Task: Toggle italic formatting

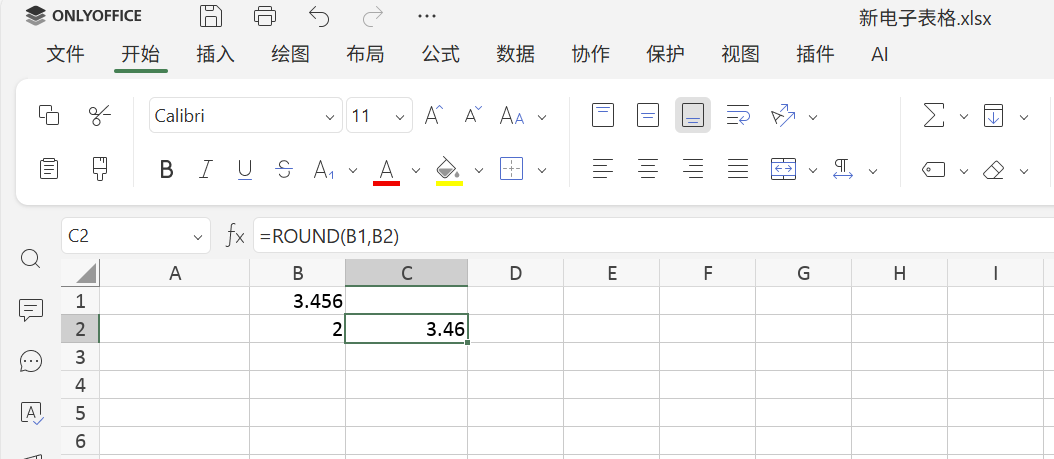Action: pos(206,170)
